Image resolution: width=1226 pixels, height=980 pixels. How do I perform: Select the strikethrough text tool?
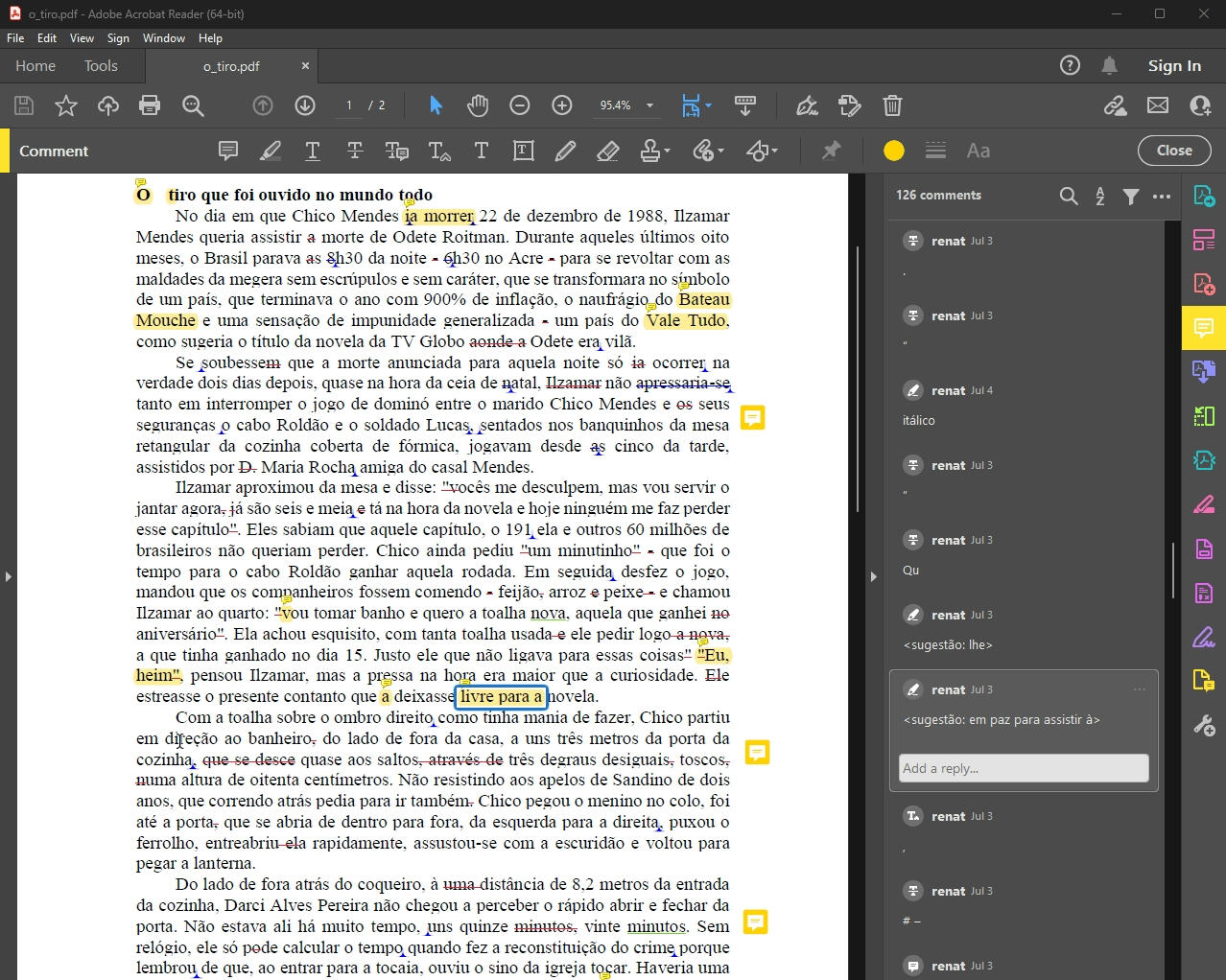click(355, 151)
